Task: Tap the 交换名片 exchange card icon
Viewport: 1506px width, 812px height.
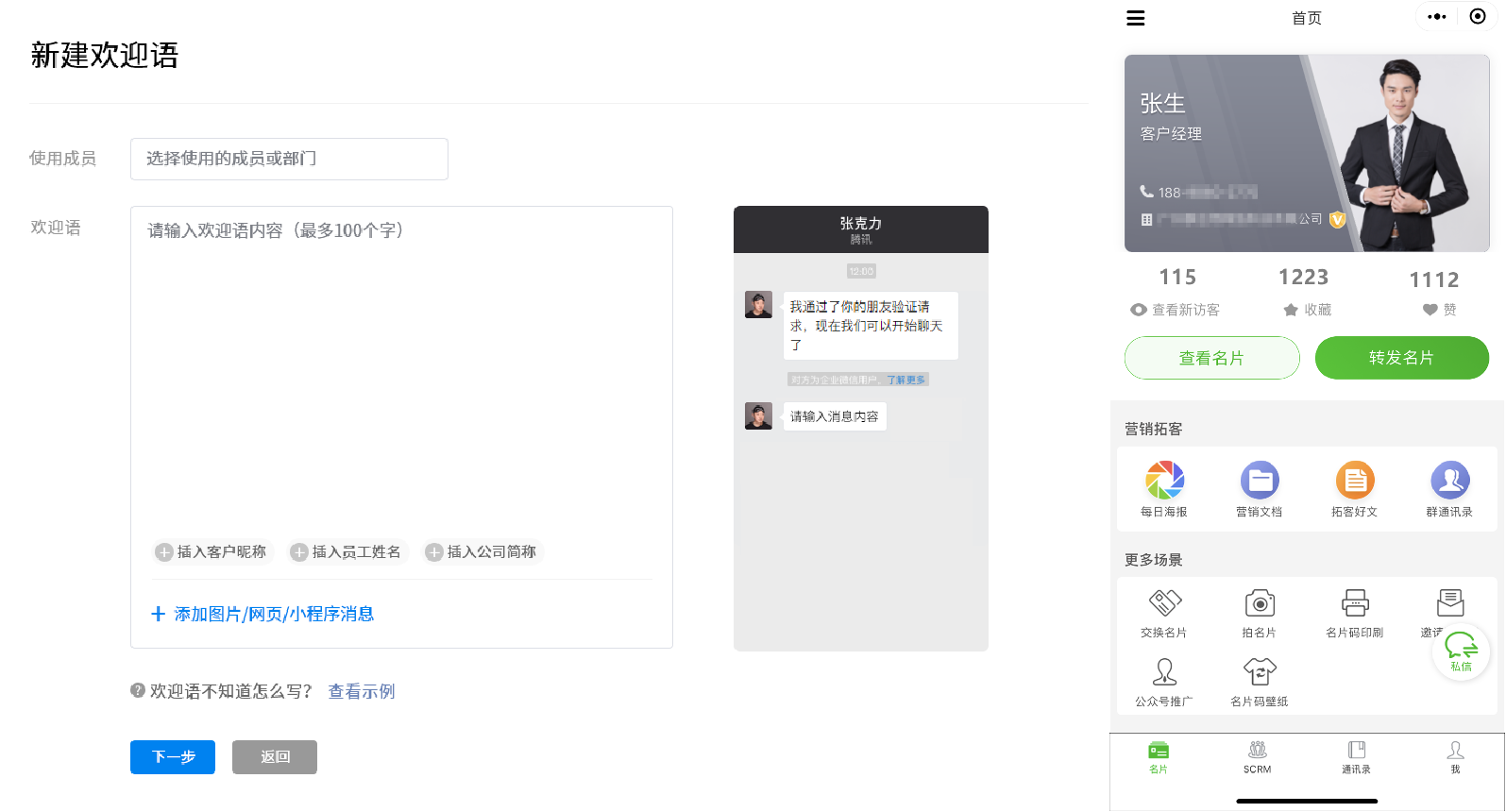Action: tap(1164, 603)
